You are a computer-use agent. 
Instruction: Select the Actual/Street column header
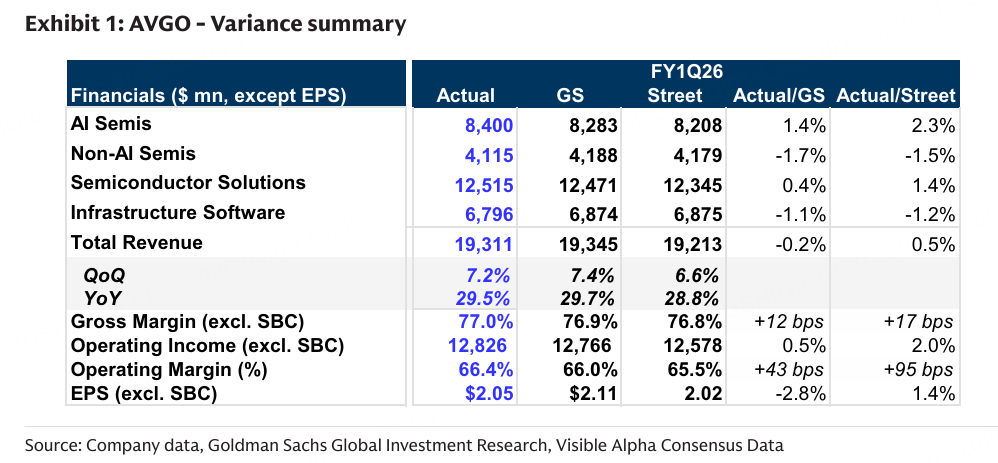896,96
